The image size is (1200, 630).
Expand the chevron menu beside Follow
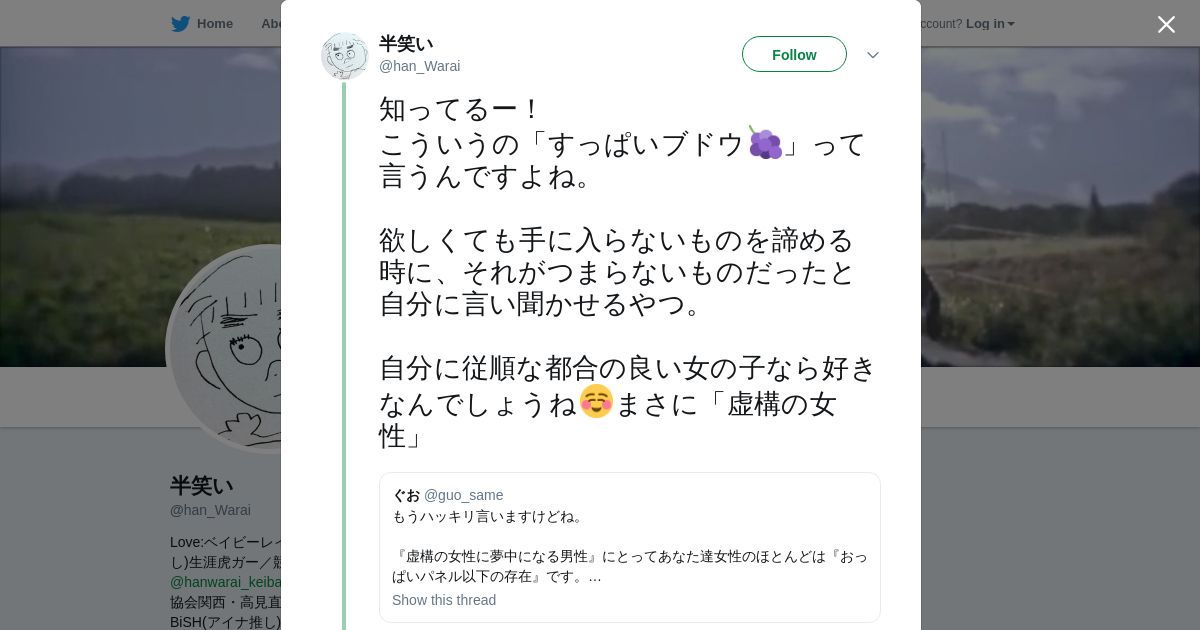(872, 55)
